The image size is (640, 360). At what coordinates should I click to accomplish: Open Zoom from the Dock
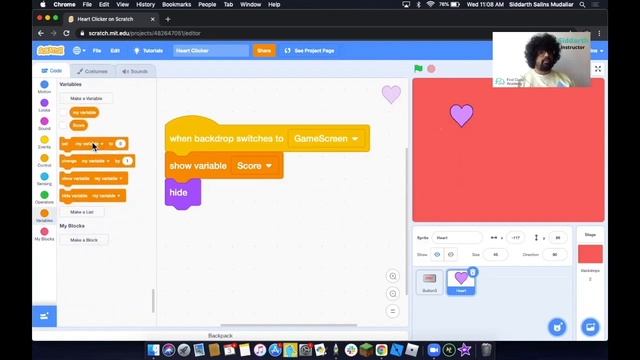coord(434,350)
